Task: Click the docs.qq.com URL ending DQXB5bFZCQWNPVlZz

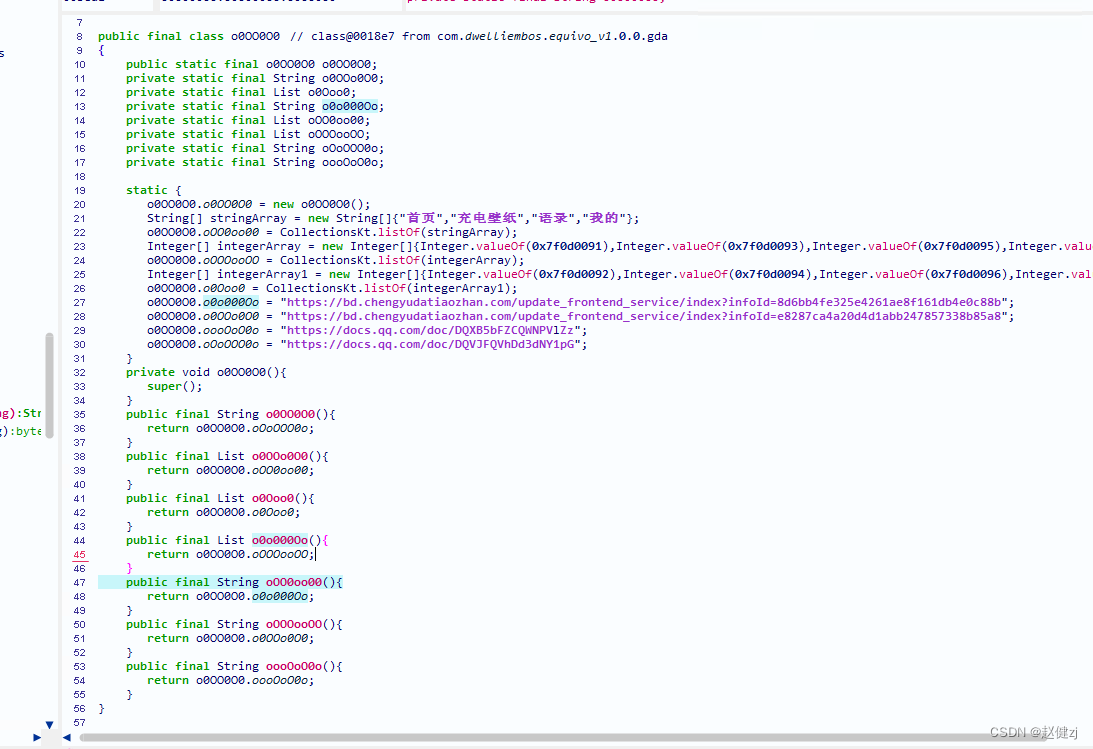Action: pos(430,330)
